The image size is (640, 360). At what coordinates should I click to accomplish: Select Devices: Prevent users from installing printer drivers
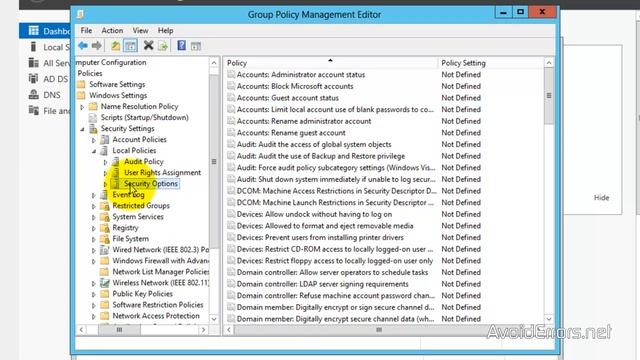tap(320, 238)
